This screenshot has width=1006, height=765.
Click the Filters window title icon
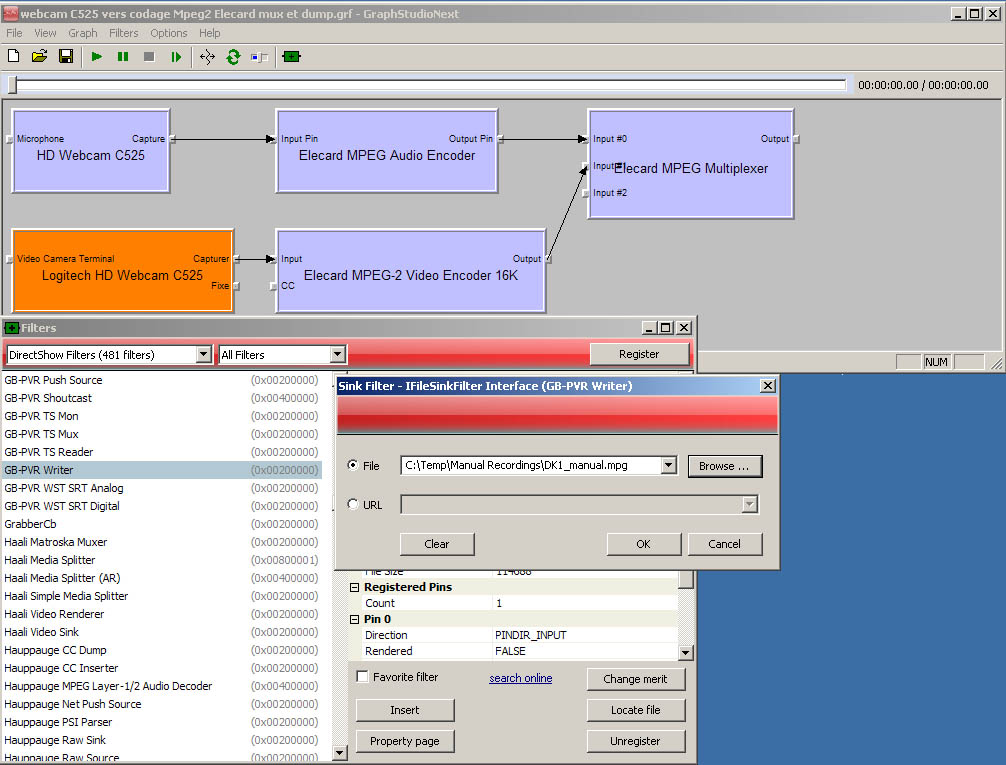[11, 328]
